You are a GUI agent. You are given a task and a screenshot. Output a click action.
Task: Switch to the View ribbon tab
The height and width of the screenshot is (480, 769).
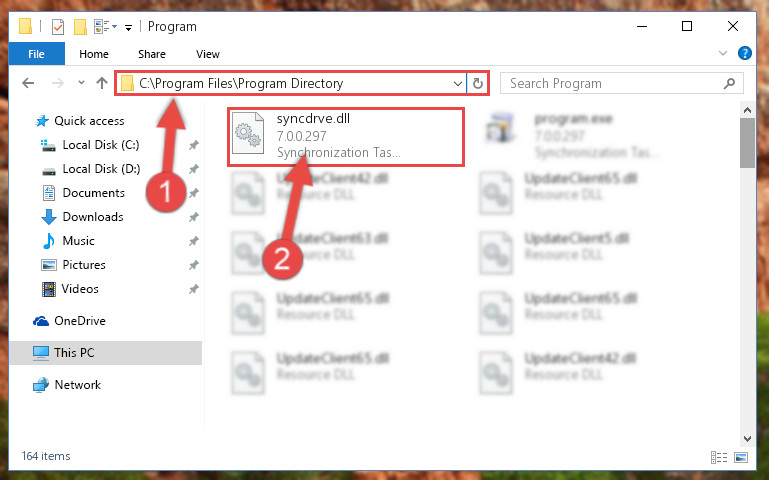[207, 54]
